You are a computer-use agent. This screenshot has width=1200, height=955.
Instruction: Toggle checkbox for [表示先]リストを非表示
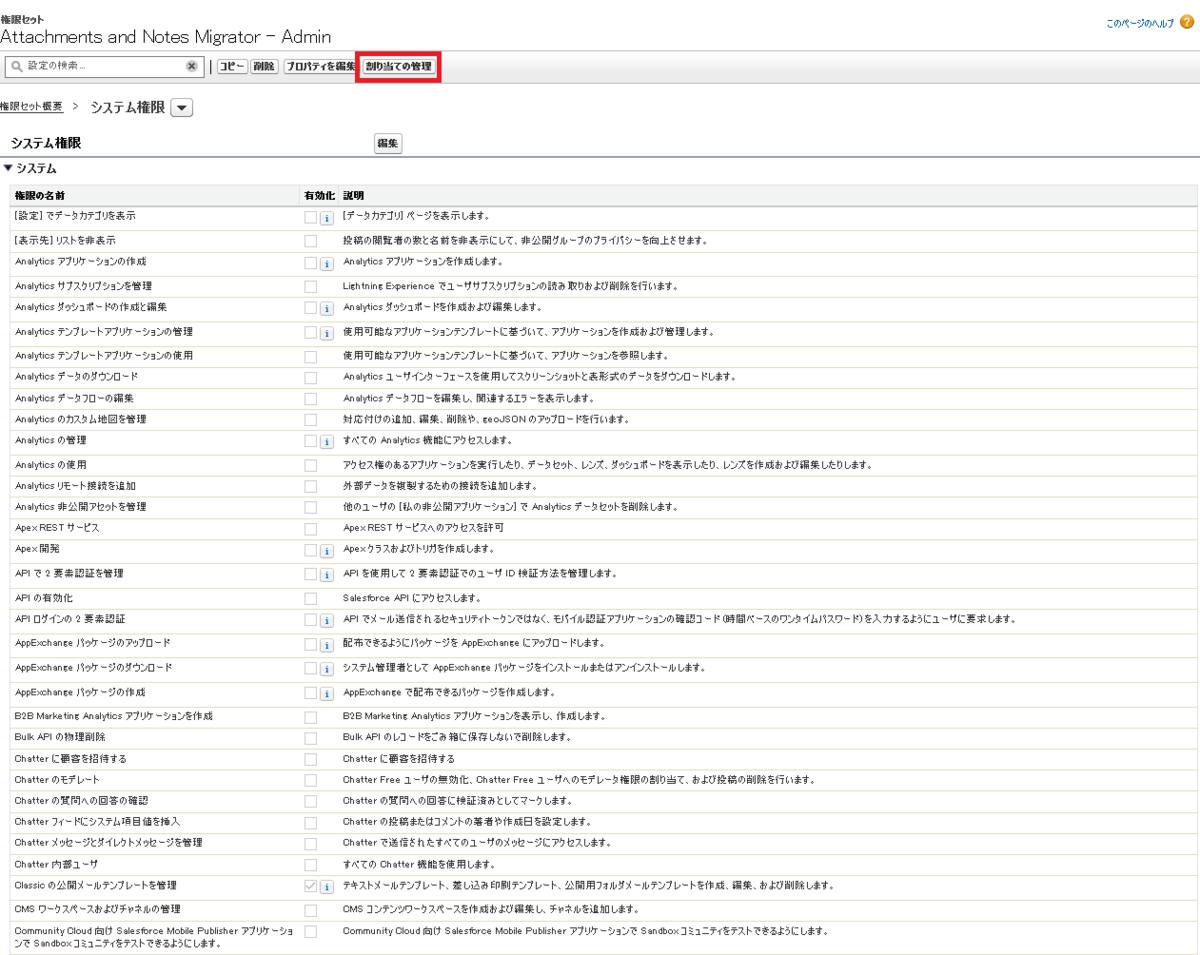point(311,241)
